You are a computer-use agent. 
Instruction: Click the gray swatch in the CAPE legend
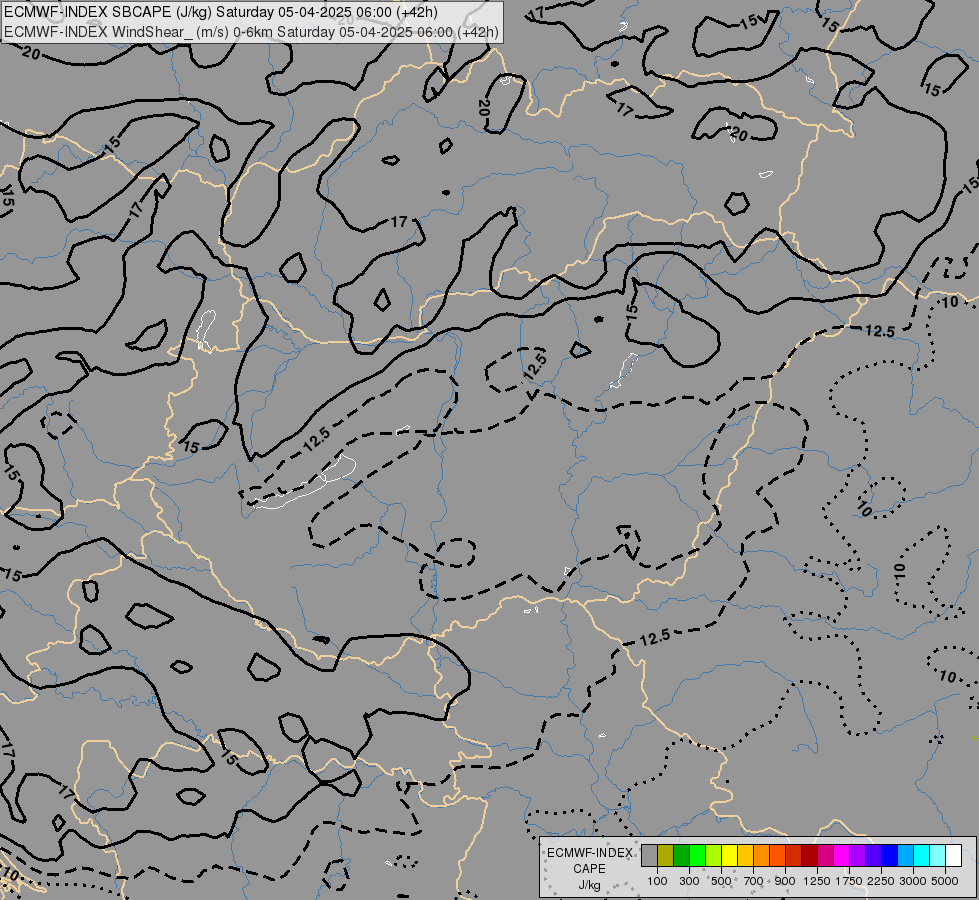click(x=649, y=856)
